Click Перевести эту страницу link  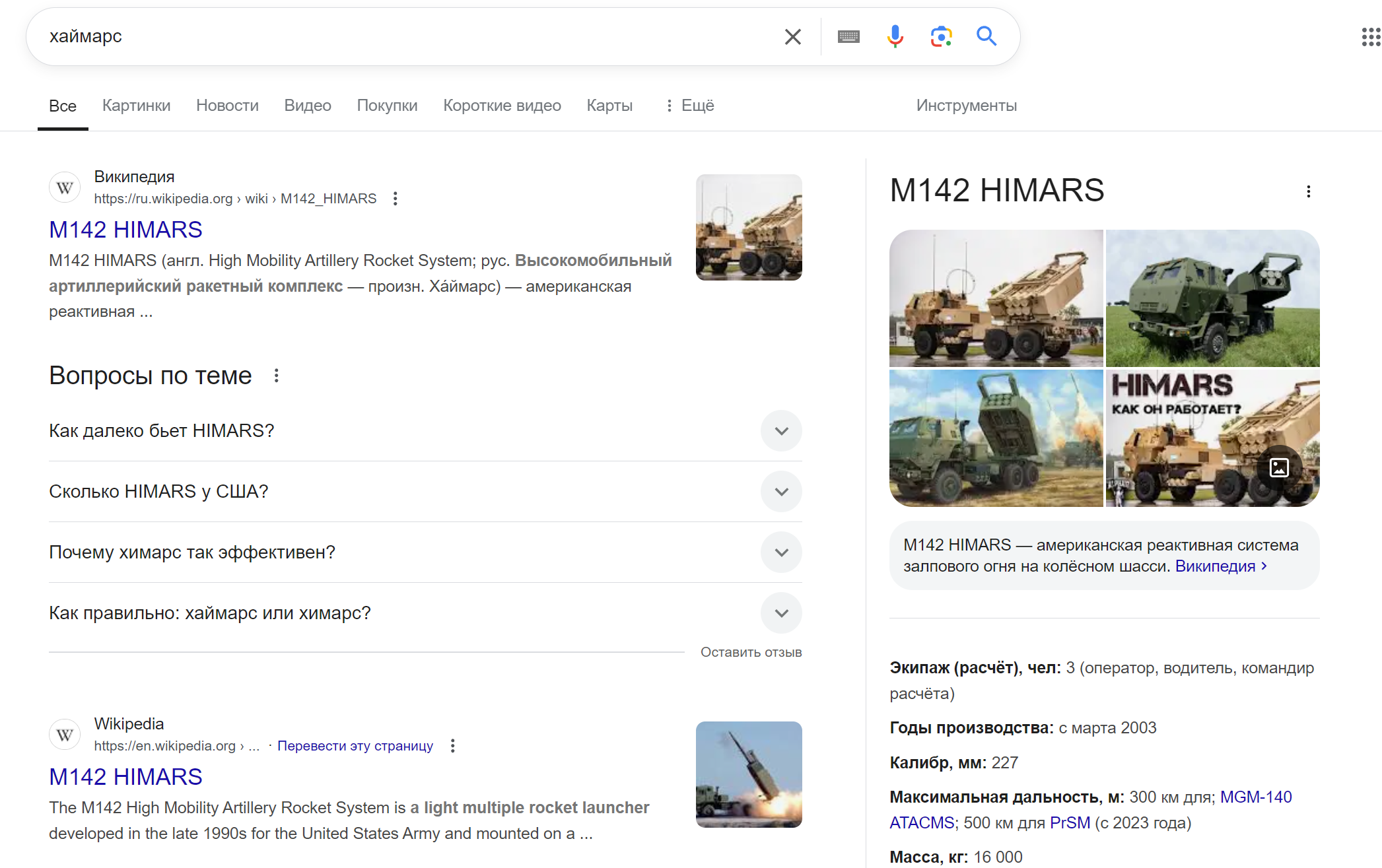[x=355, y=746]
